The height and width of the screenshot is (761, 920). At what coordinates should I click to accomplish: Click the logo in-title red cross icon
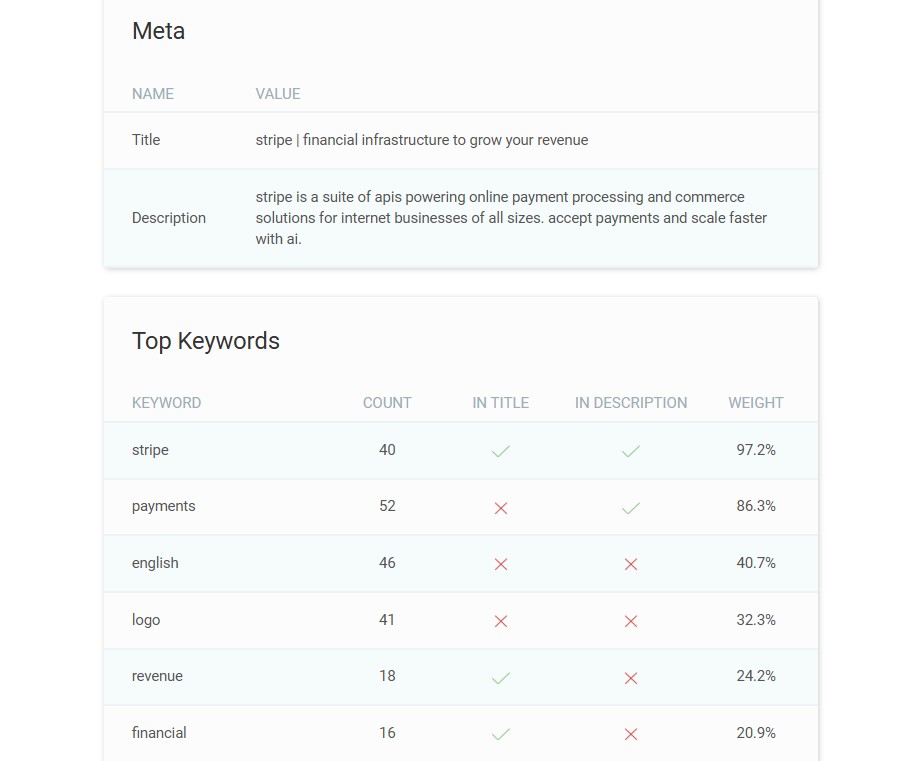(500, 621)
